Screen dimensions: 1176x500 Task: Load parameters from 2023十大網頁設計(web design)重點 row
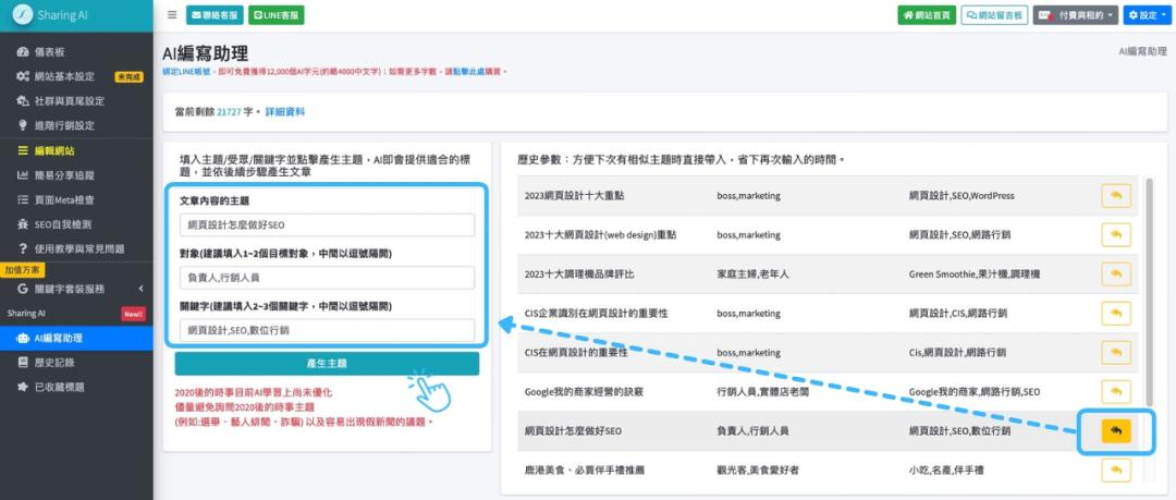[x=1116, y=235]
